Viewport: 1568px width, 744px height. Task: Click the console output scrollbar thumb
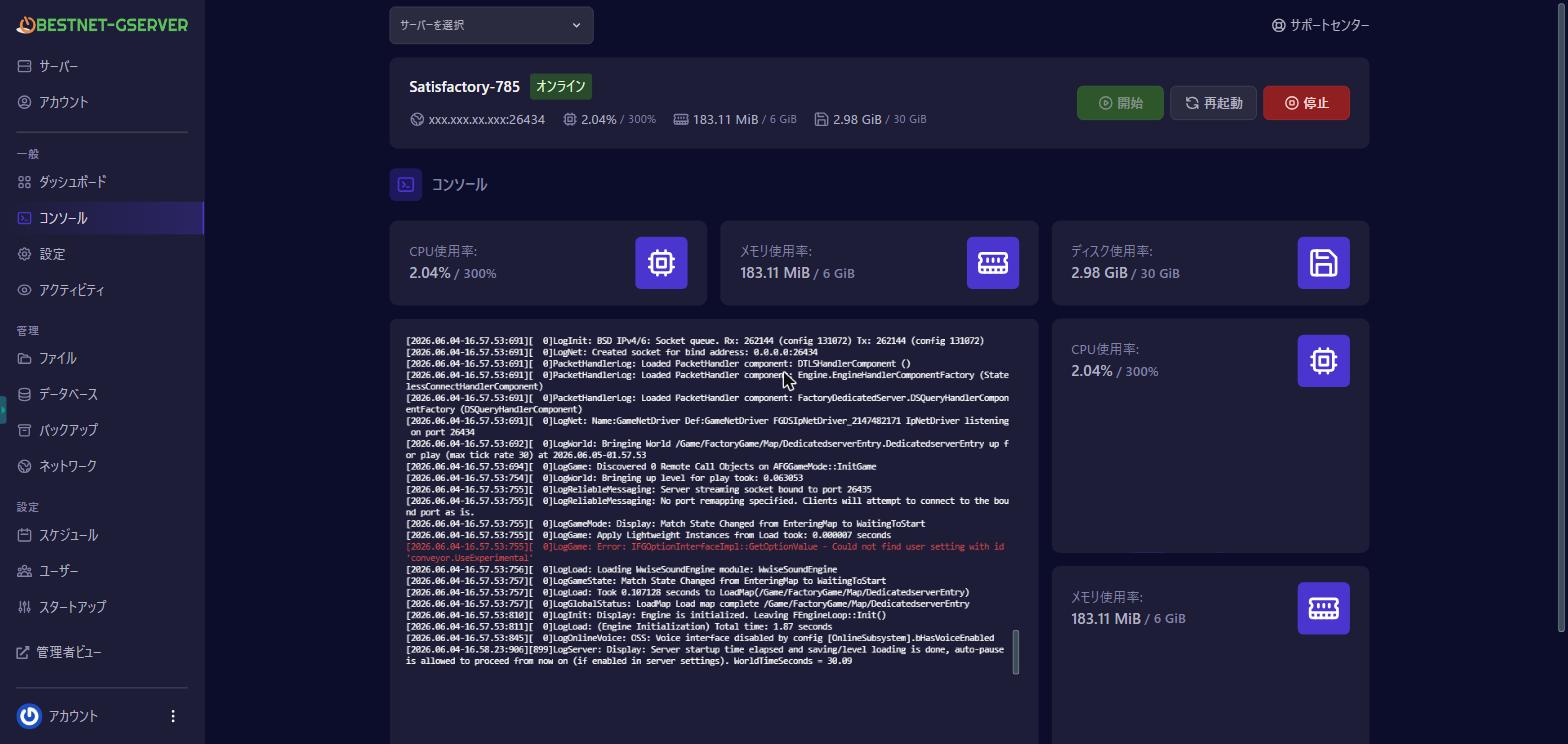click(x=1017, y=652)
